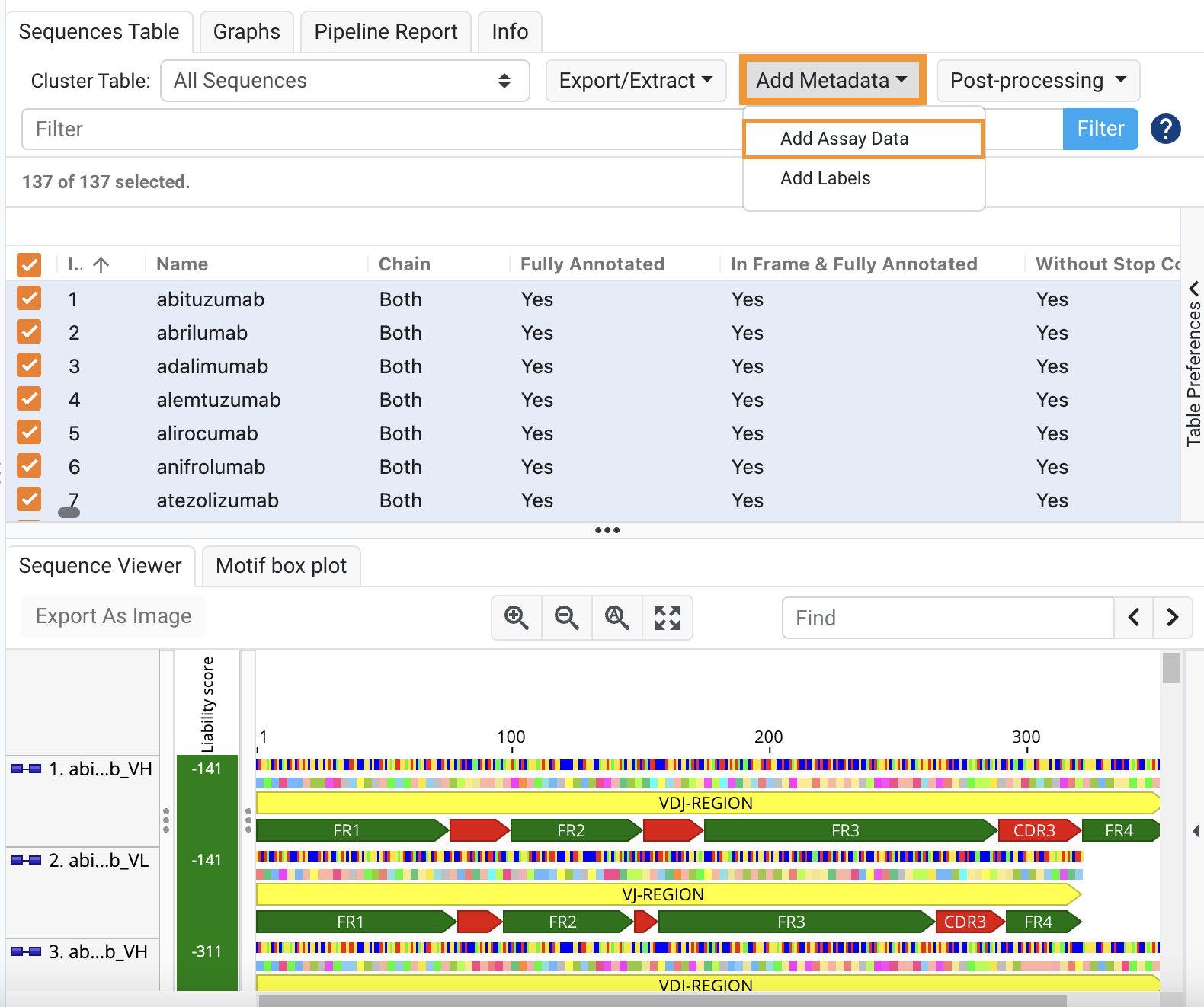Click the 2. abi...b_VL sequence label
The width and height of the screenshot is (1204, 1007).
click(99, 860)
